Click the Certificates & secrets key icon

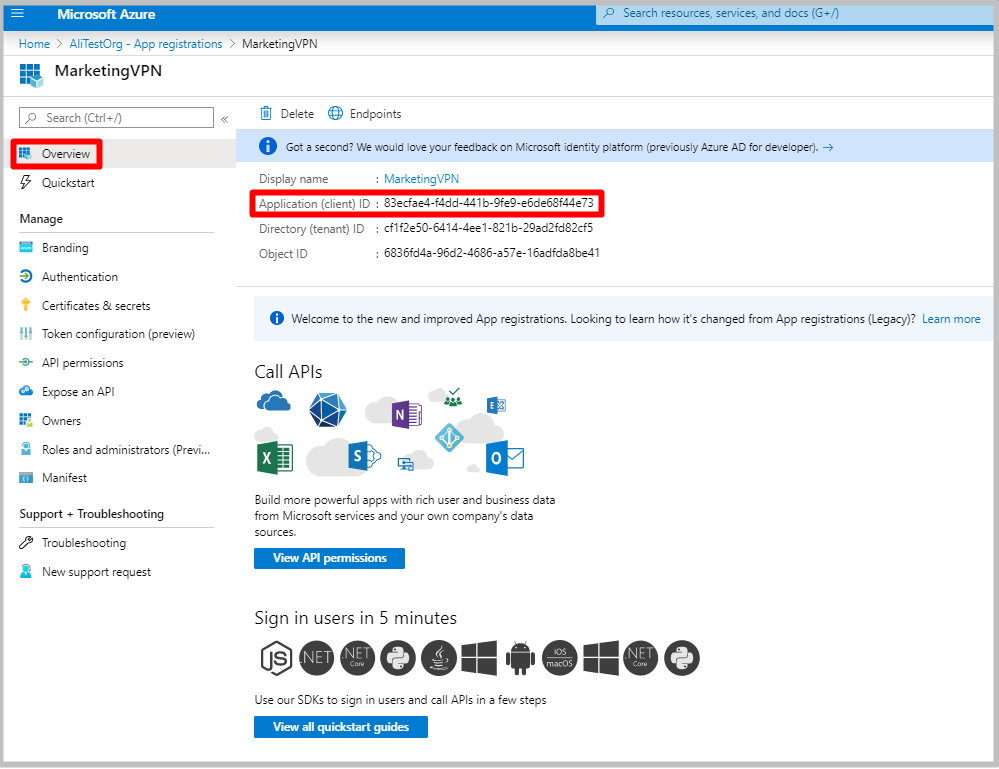pos(25,305)
